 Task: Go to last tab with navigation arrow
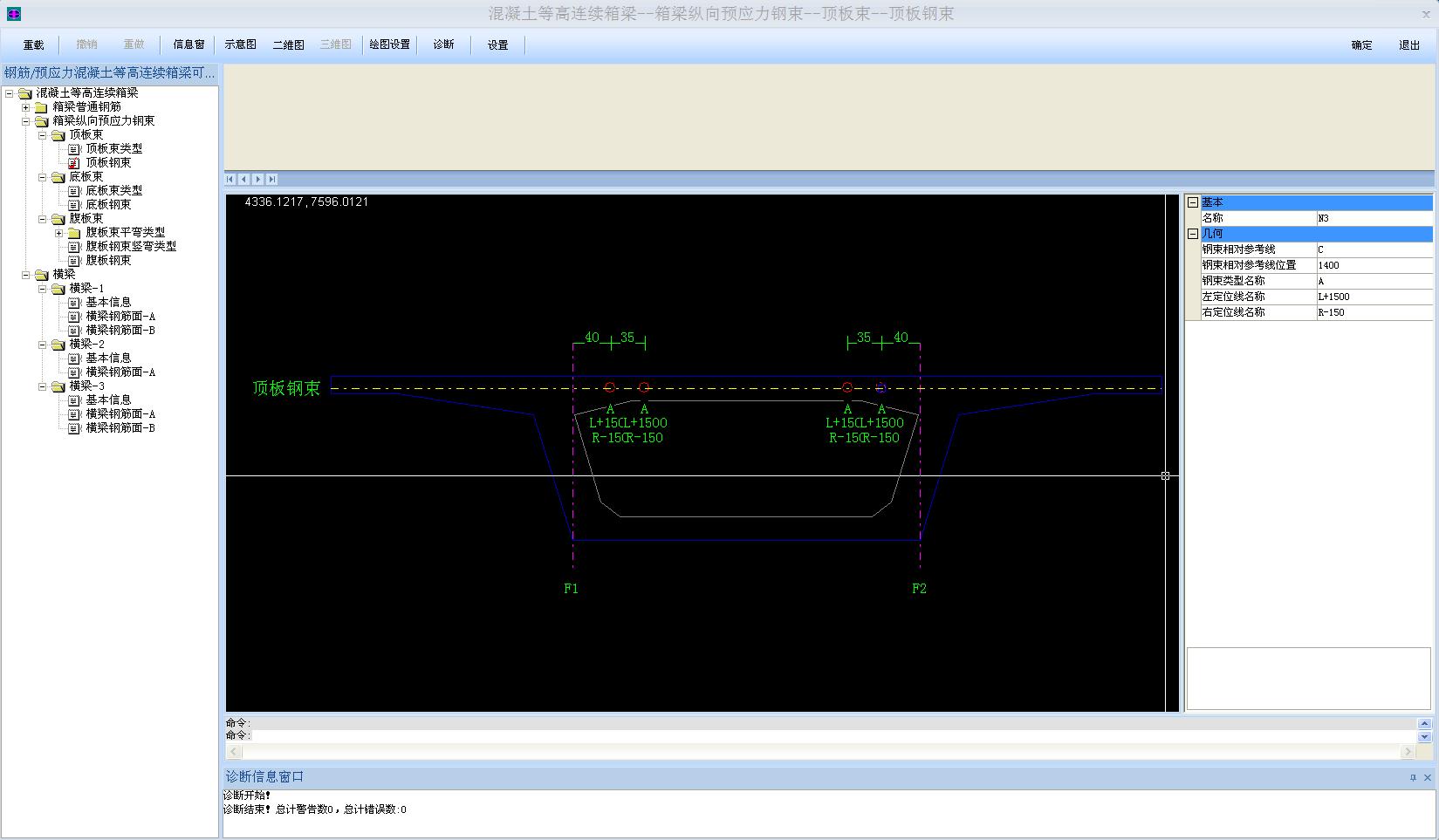tap(272, 179)
